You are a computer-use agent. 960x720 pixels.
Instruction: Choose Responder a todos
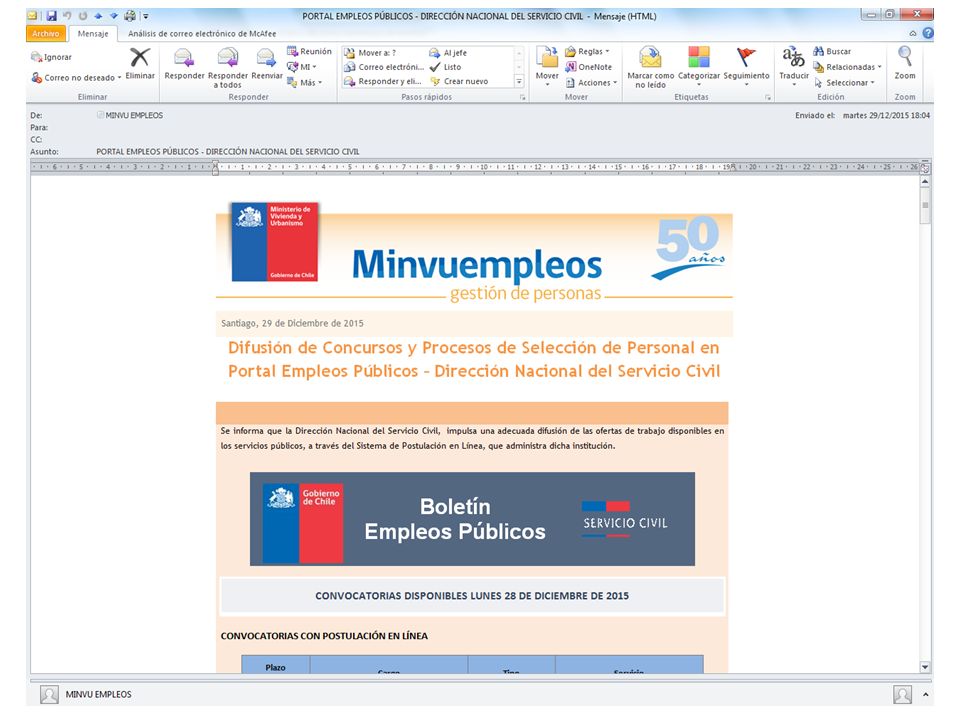[228, 67]
